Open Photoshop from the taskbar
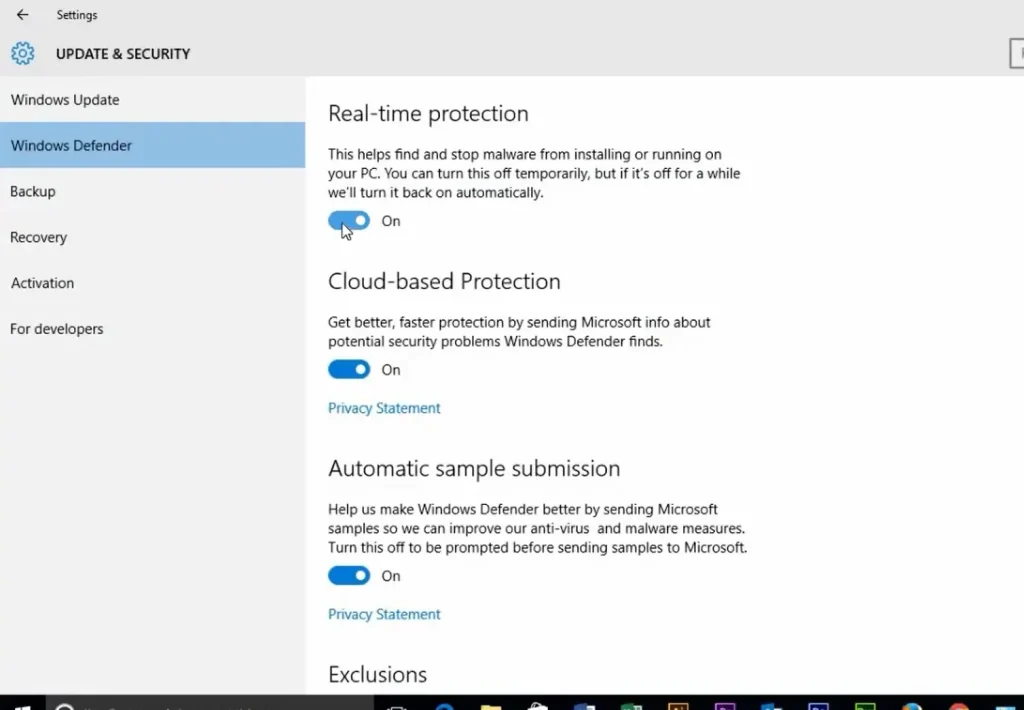The height and width of the screenshot is (710, 1024). pos(819,703)
